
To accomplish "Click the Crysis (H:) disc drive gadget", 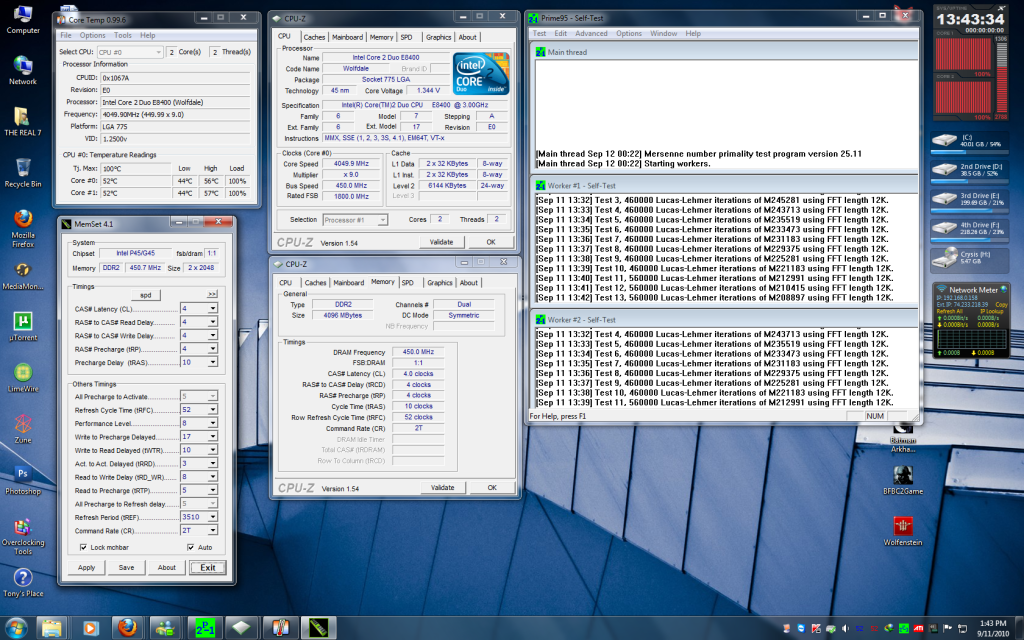I will tap(969, 259).
